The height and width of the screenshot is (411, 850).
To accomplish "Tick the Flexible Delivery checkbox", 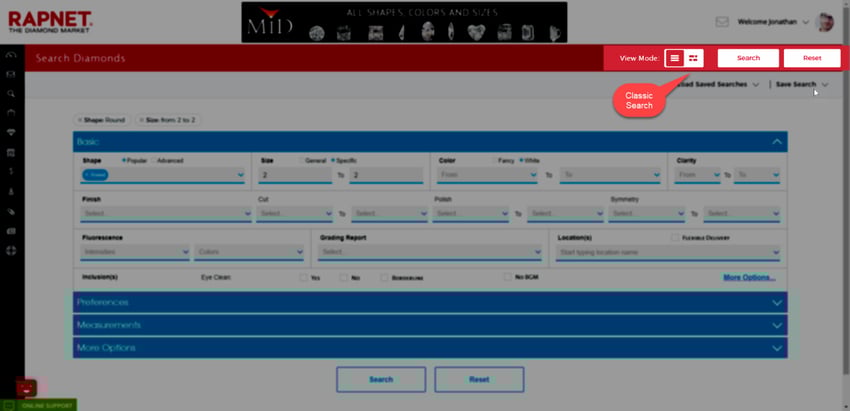I will pyautogui.click(x=675, y=238).
